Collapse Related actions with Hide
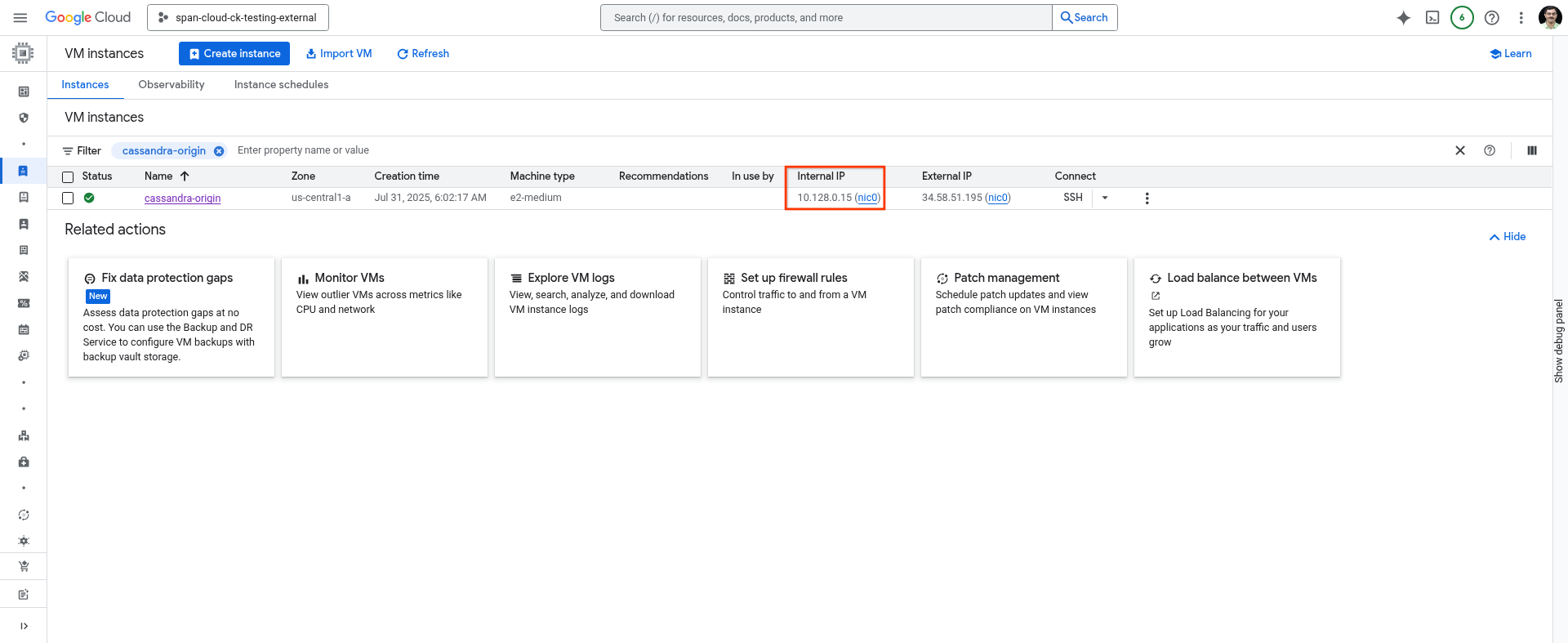The height and width of the screenshot is (643, 1568). pos(1508,237)
